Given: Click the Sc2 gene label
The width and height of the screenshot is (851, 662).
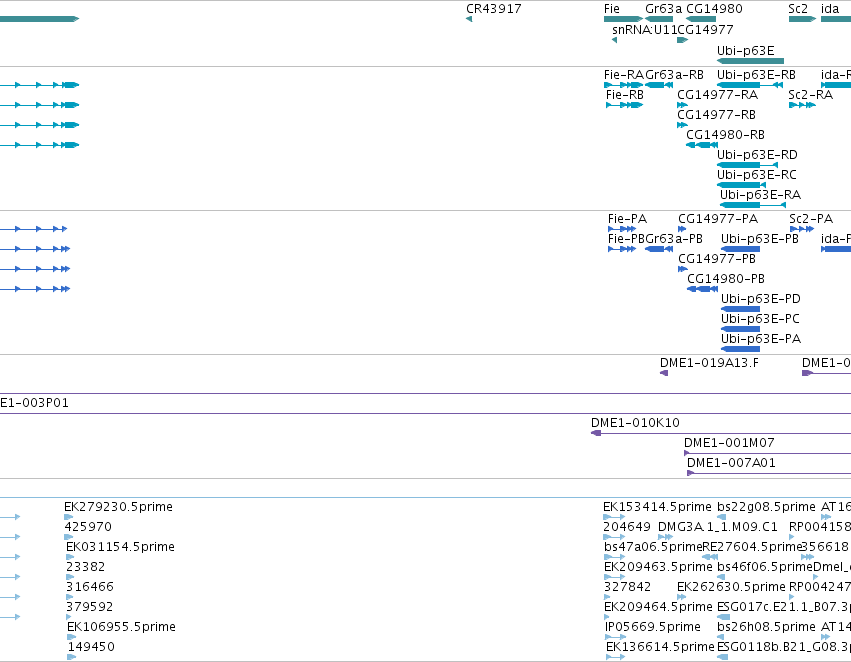Looking at the screenshot, I should (798, 9).
